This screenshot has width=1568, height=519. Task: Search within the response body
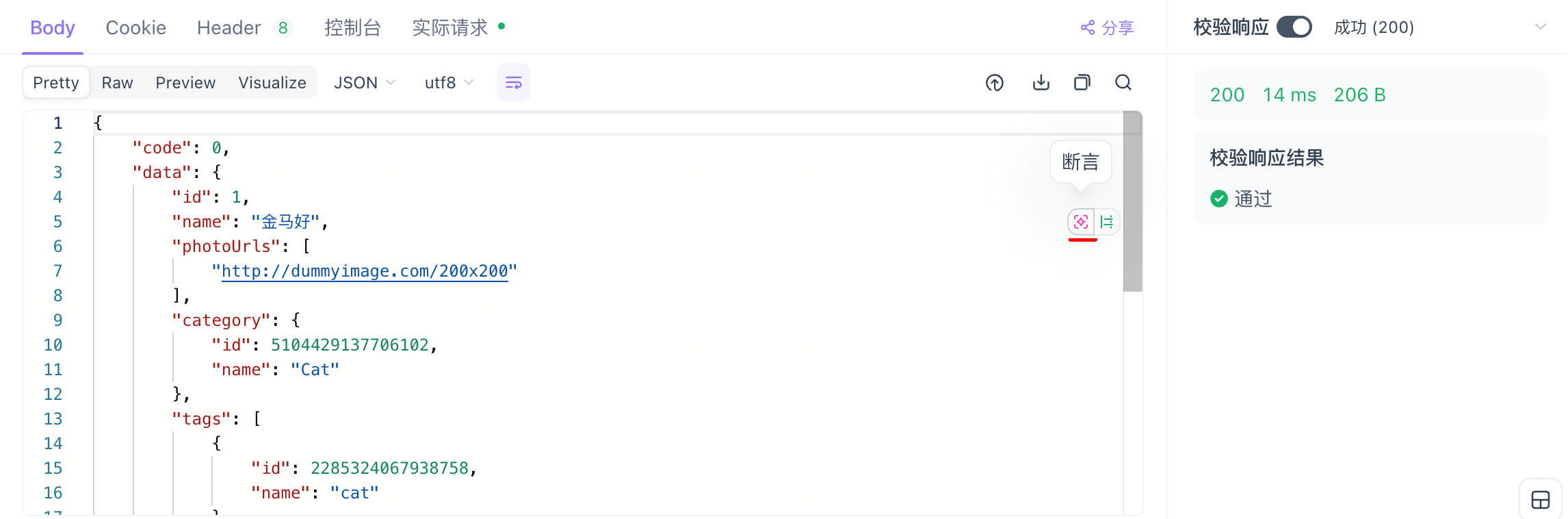1123,83
